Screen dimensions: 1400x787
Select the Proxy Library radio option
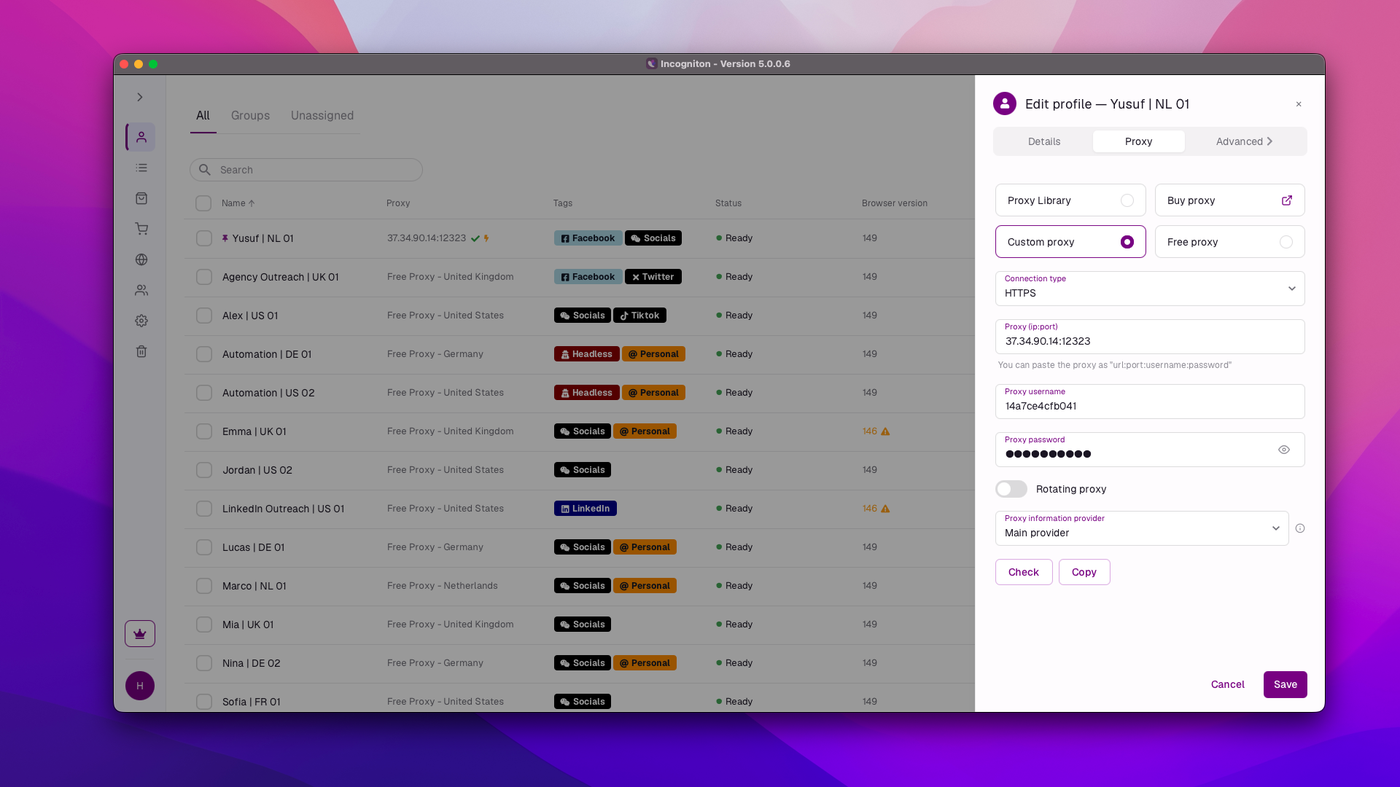pyautogui.click(x=1127, y=200)
